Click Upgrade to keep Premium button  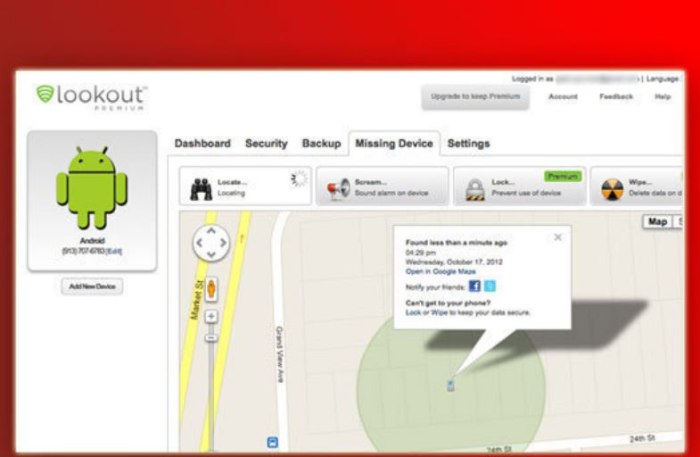[x=475, y=97]
